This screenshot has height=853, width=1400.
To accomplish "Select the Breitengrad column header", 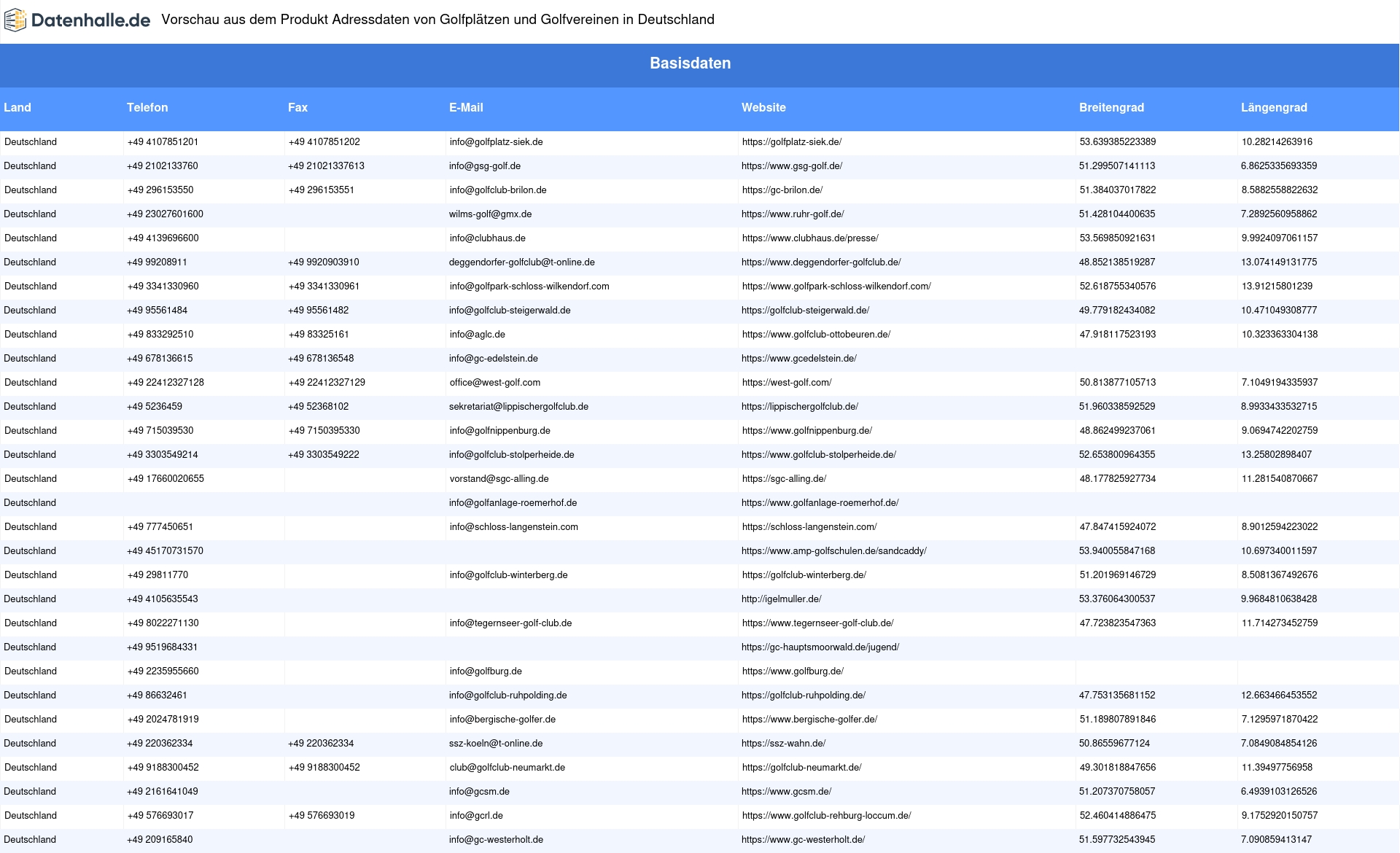I will click(x=1111, y=107).
